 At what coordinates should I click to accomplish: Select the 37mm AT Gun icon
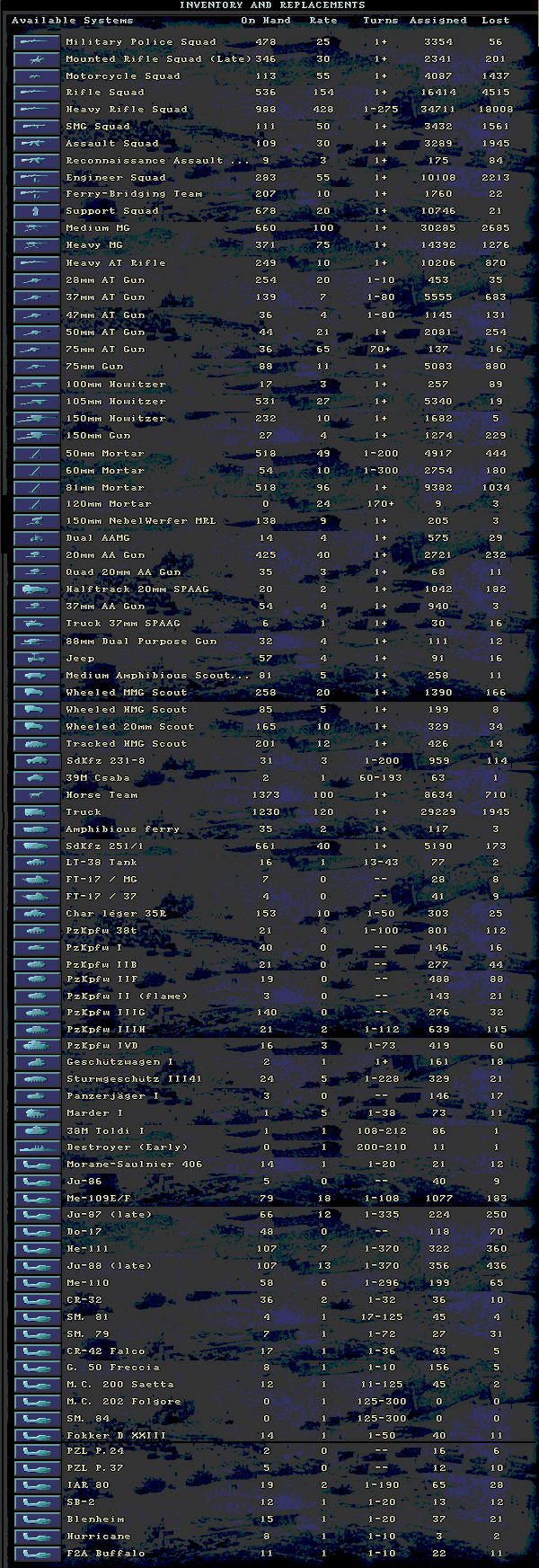pyautogui.click(x=37, y=297)
